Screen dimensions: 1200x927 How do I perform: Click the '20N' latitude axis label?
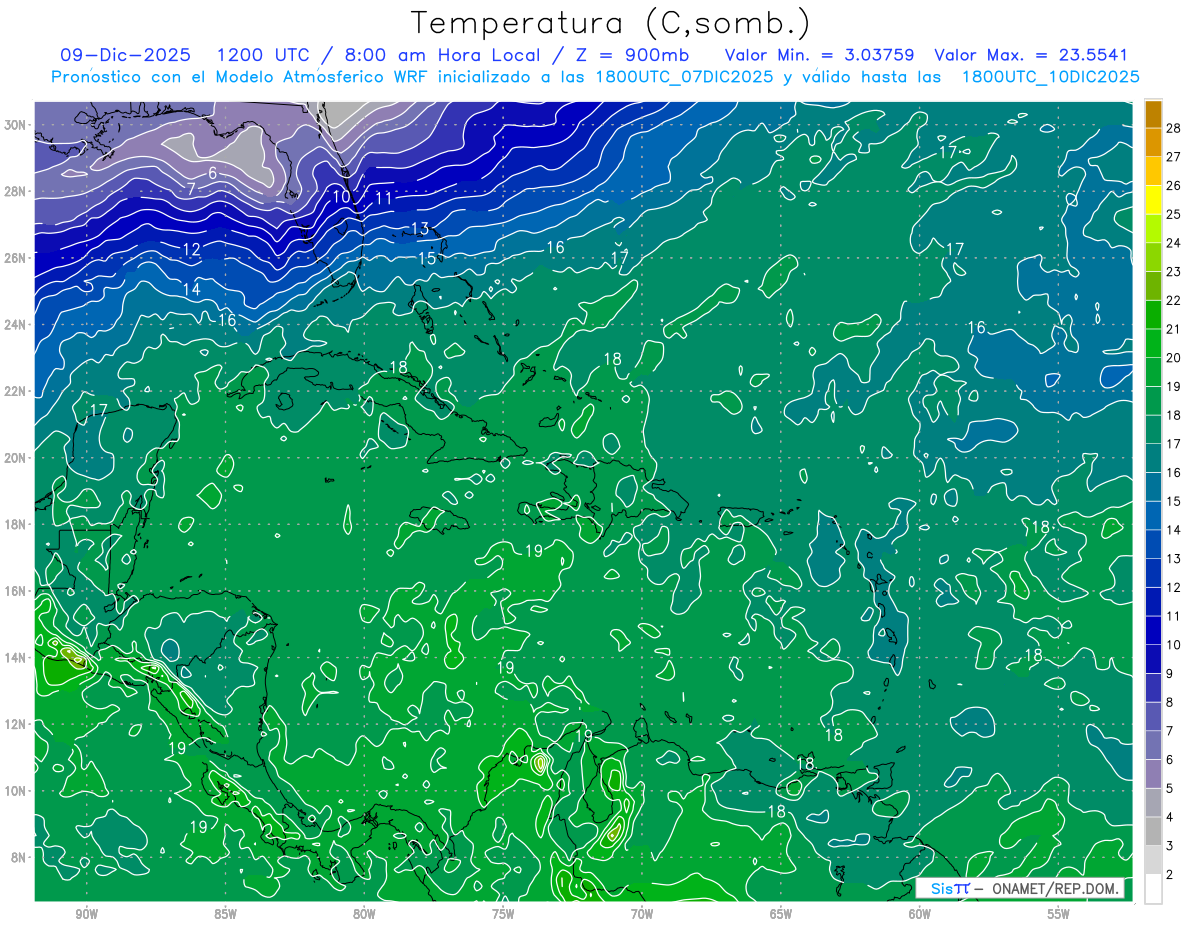click(16, 458)
